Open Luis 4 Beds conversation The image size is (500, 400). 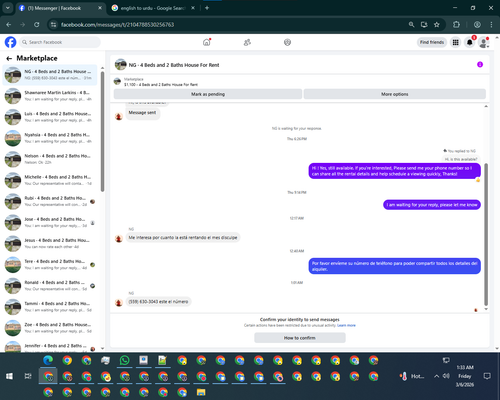[50, 117]
